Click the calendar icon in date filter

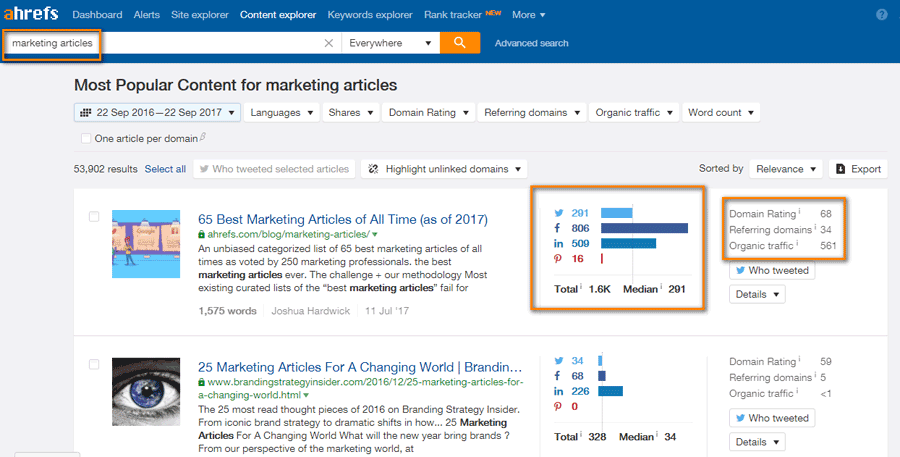[86, 113]
